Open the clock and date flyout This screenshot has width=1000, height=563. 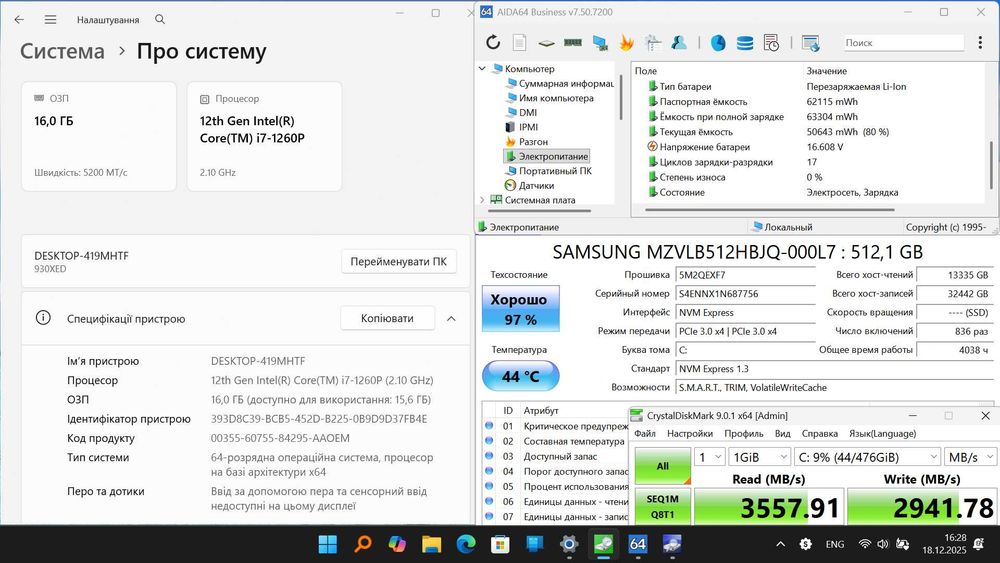click(944, 544)
